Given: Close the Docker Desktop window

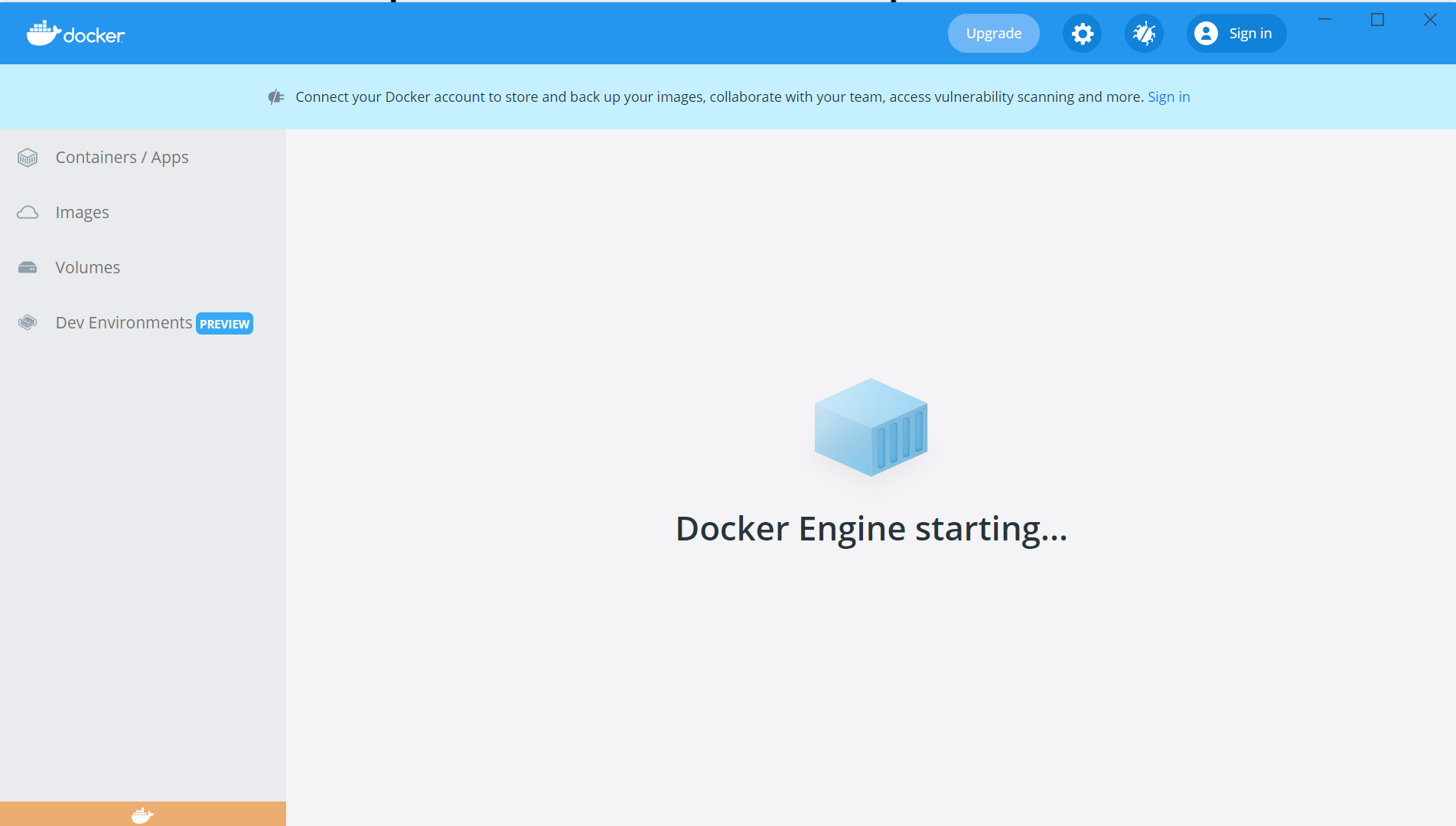Looking at the screenshot, I should (1430, 20).
